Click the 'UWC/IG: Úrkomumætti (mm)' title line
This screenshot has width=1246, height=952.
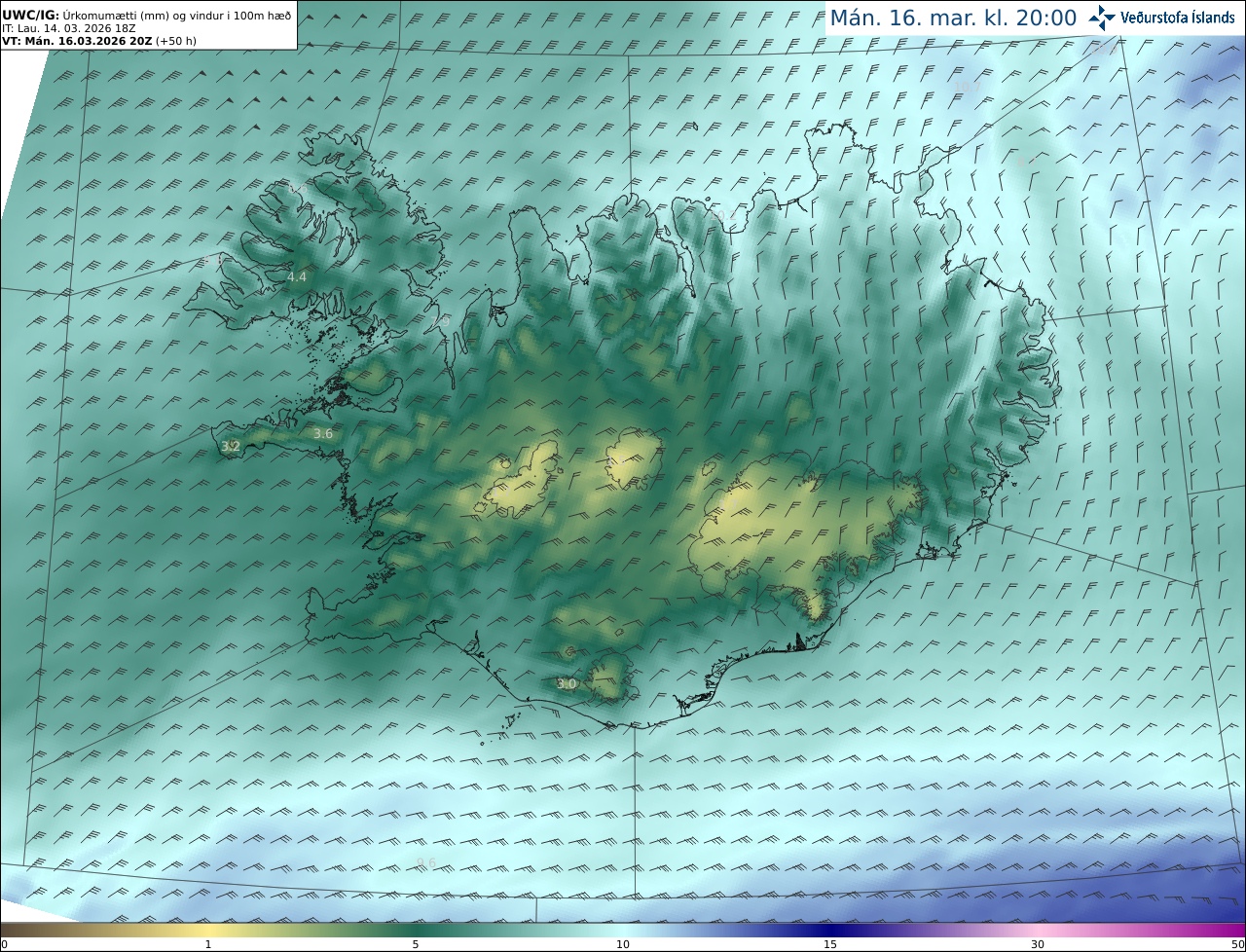click(147, 15)
